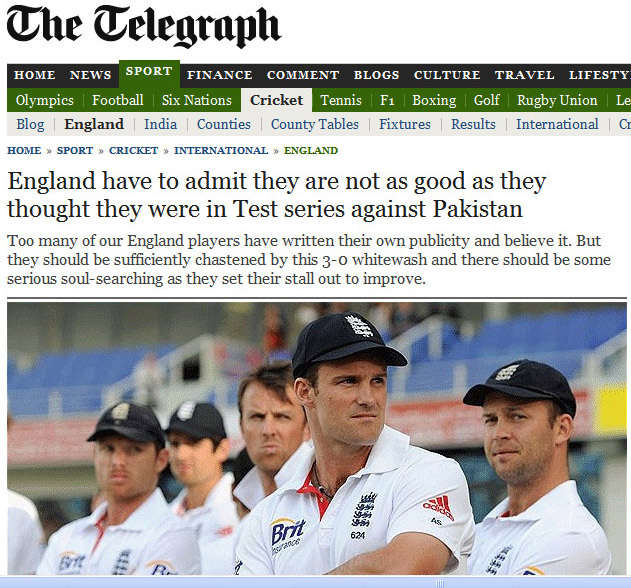The height and width of the screenshot is (588, 631).
Task: Select Olympics in the sport submenu
Action: point(45,100)
